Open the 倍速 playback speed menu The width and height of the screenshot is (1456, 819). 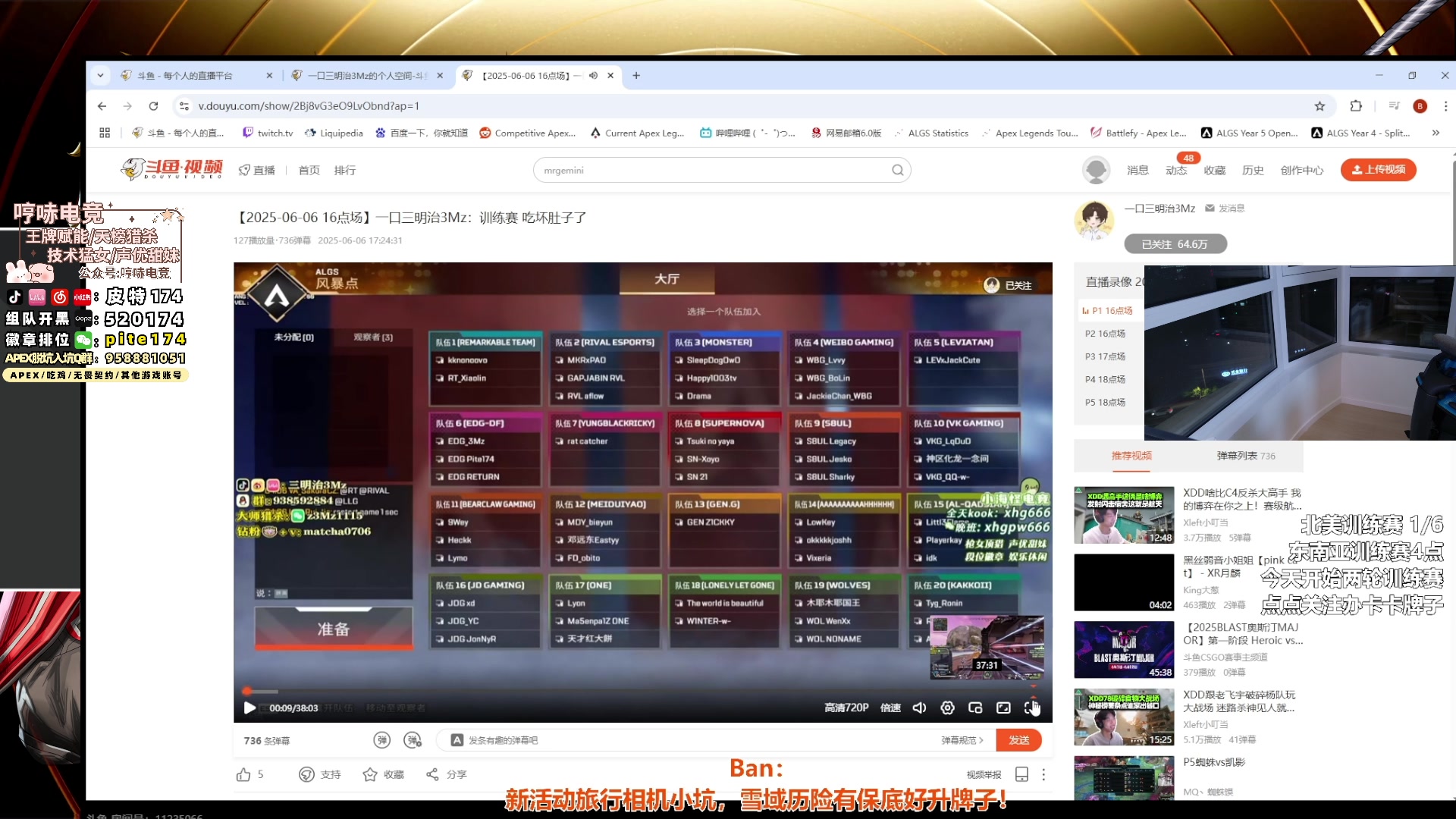click(x=890, y=708)
